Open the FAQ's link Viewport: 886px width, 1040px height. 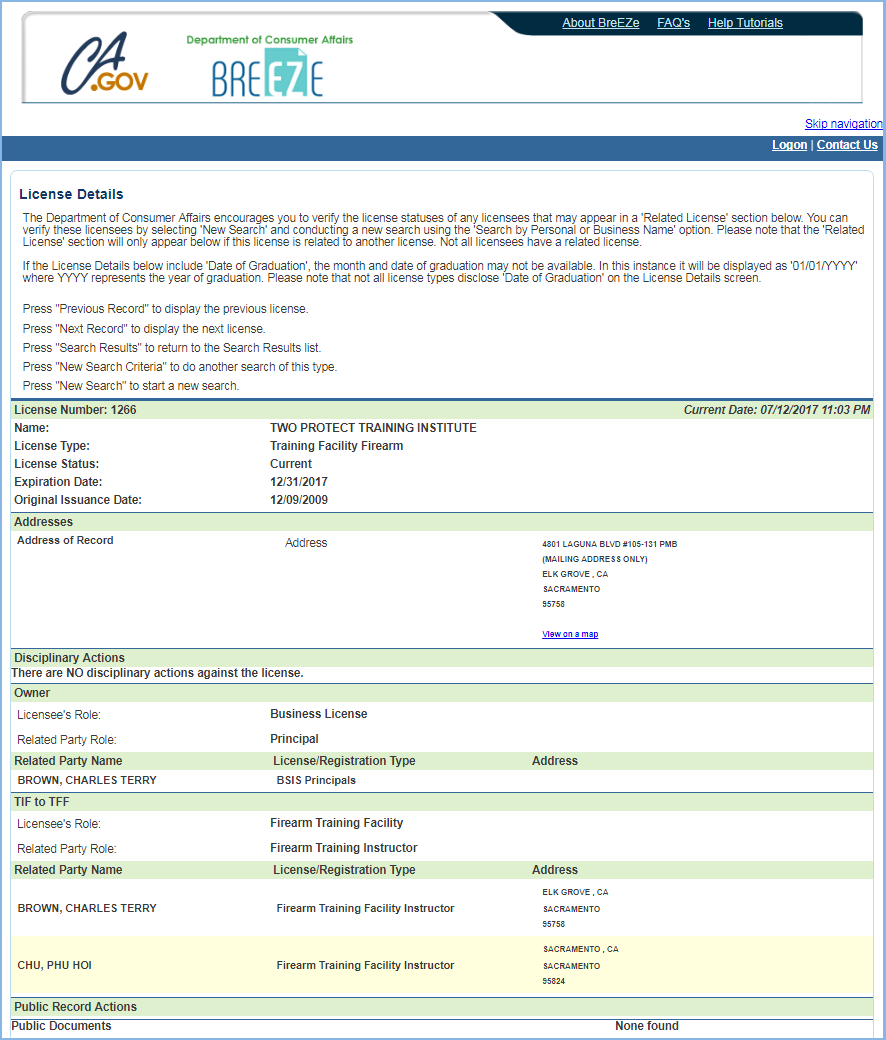click(673, 23)
